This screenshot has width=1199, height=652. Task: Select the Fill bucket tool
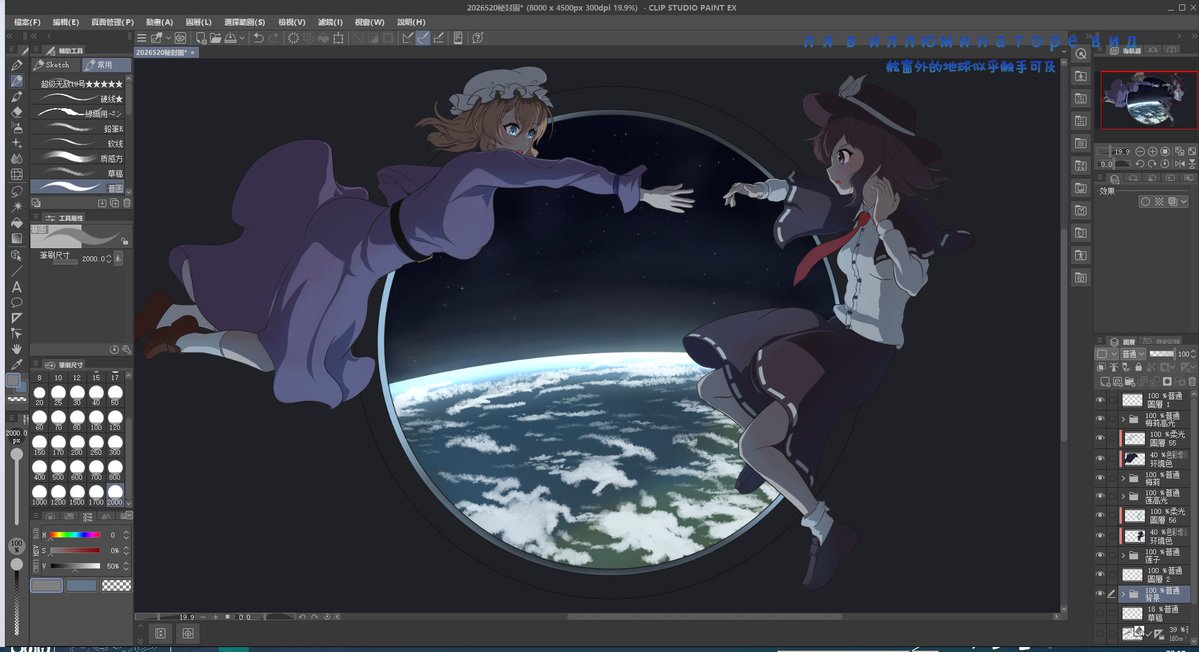pyautogui.click(x=16, y=222)
